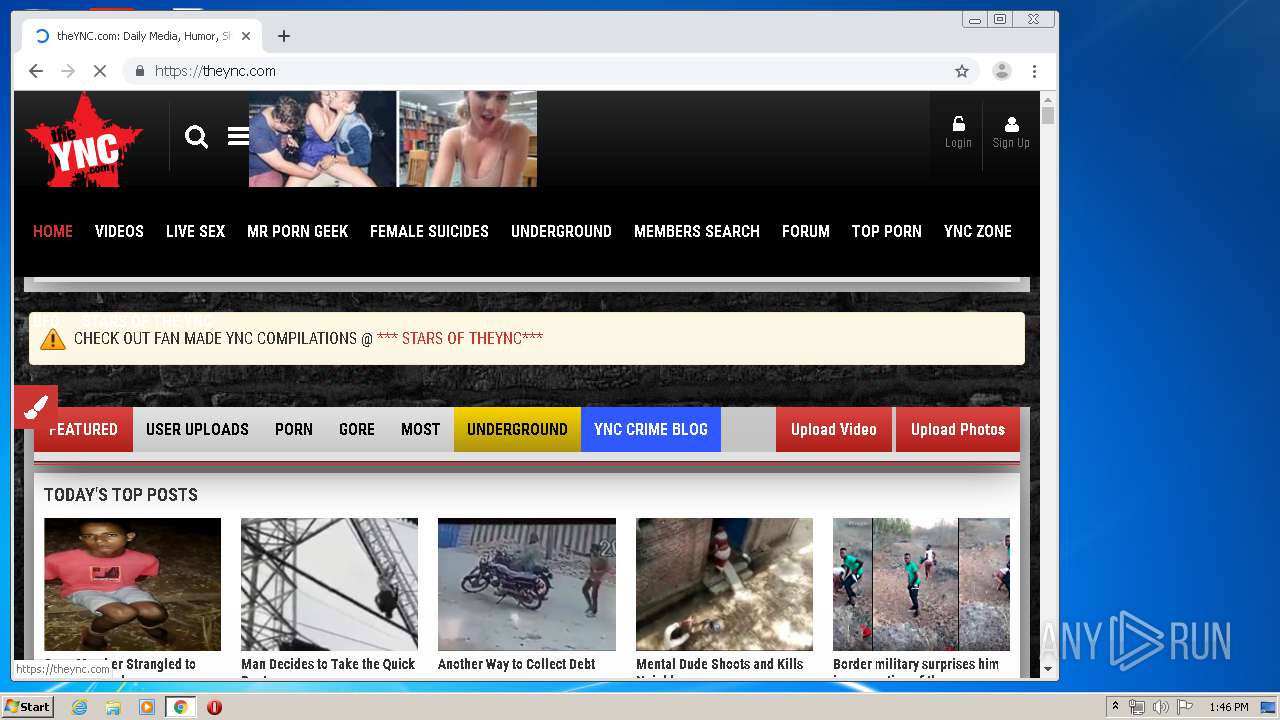Open the Chrome profile avatar icon

click(1001, 71)
